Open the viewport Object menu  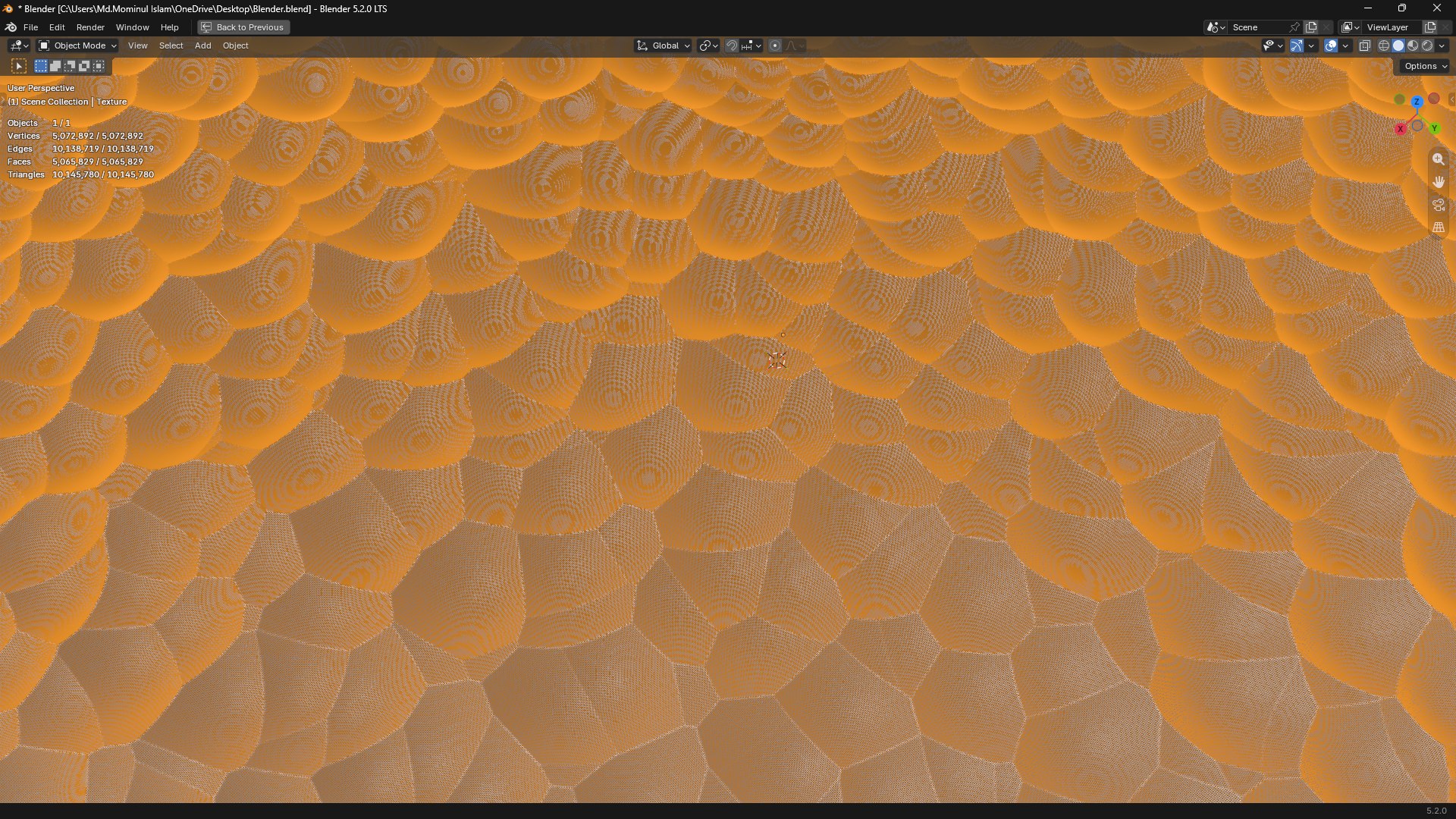coord(236,46)
